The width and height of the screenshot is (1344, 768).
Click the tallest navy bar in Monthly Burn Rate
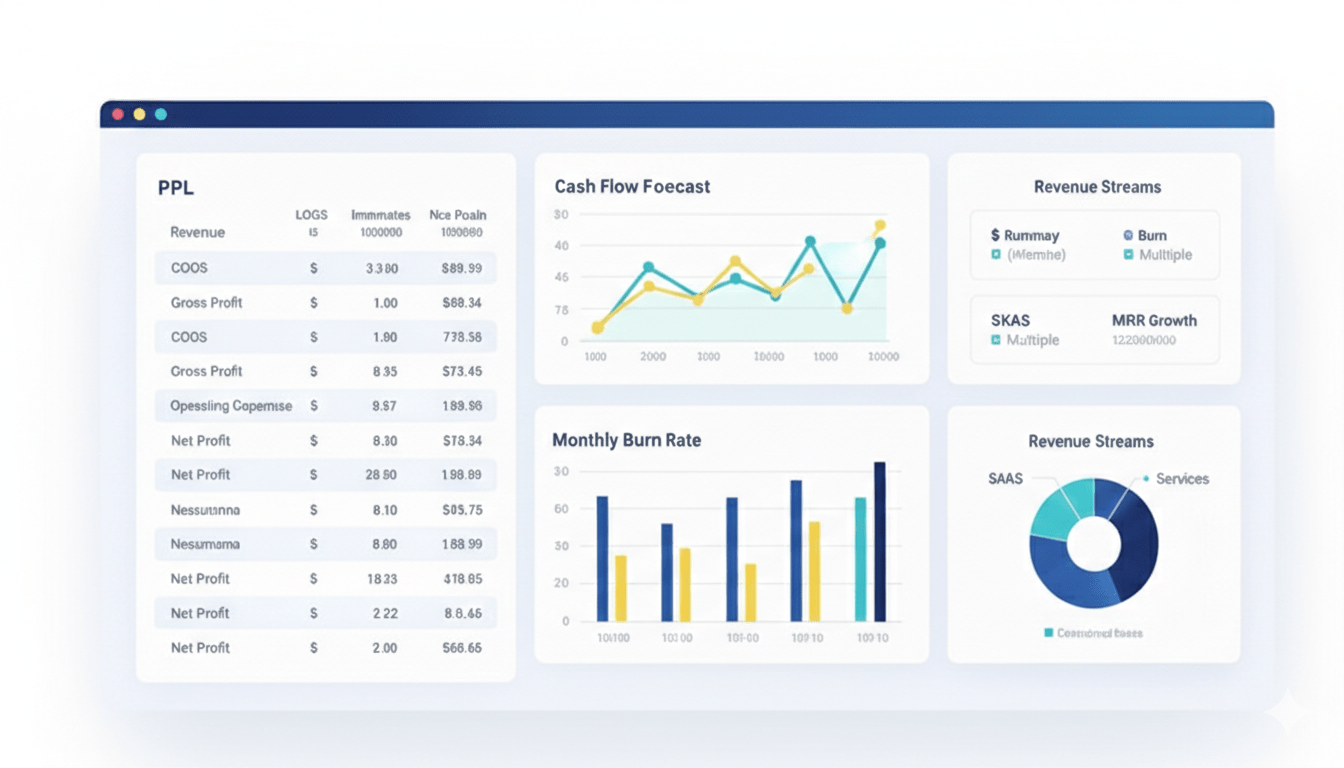(x=880, y=540)
